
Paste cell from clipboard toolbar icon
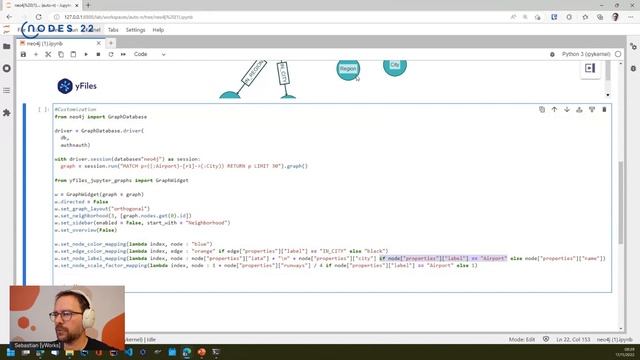pos(73,54)
